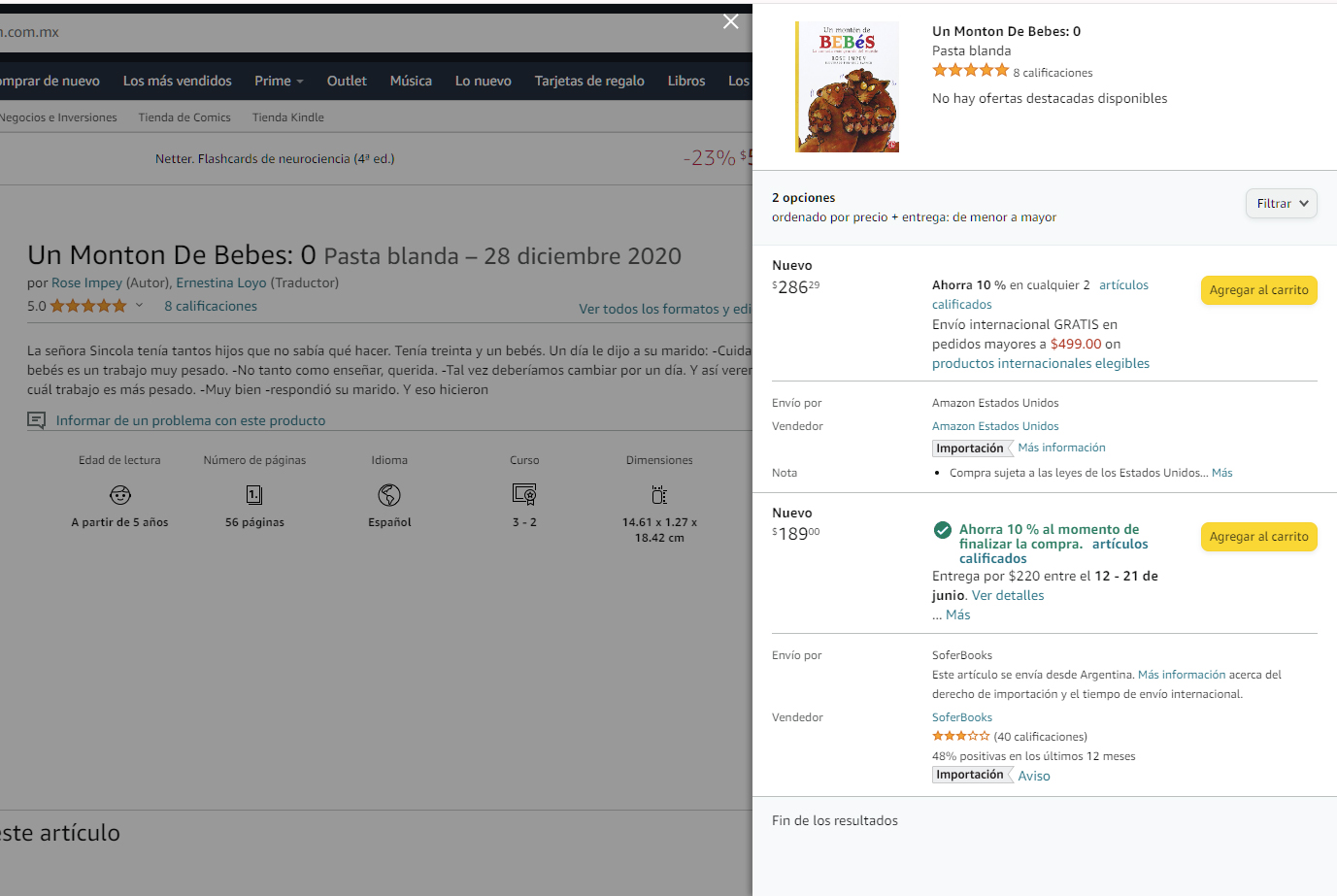This screenshot has height=896, width=1337.
Task: Click the language globe icon
Action: [x=389, y=495]
